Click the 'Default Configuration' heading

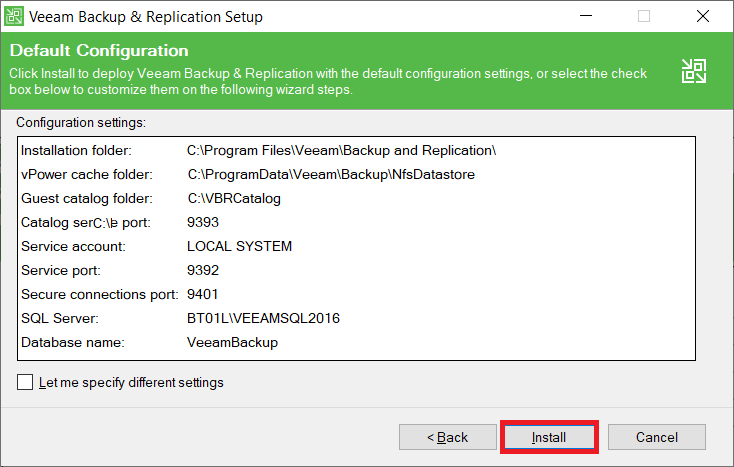[x=99, y=50]
